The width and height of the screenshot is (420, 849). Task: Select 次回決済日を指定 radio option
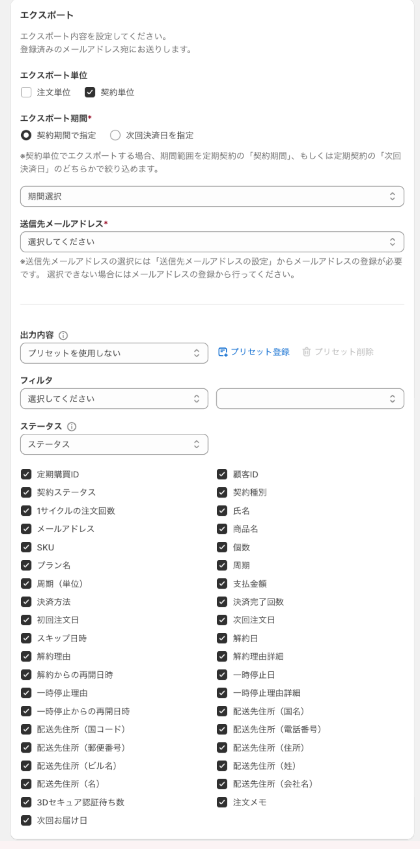pos(115,135)
